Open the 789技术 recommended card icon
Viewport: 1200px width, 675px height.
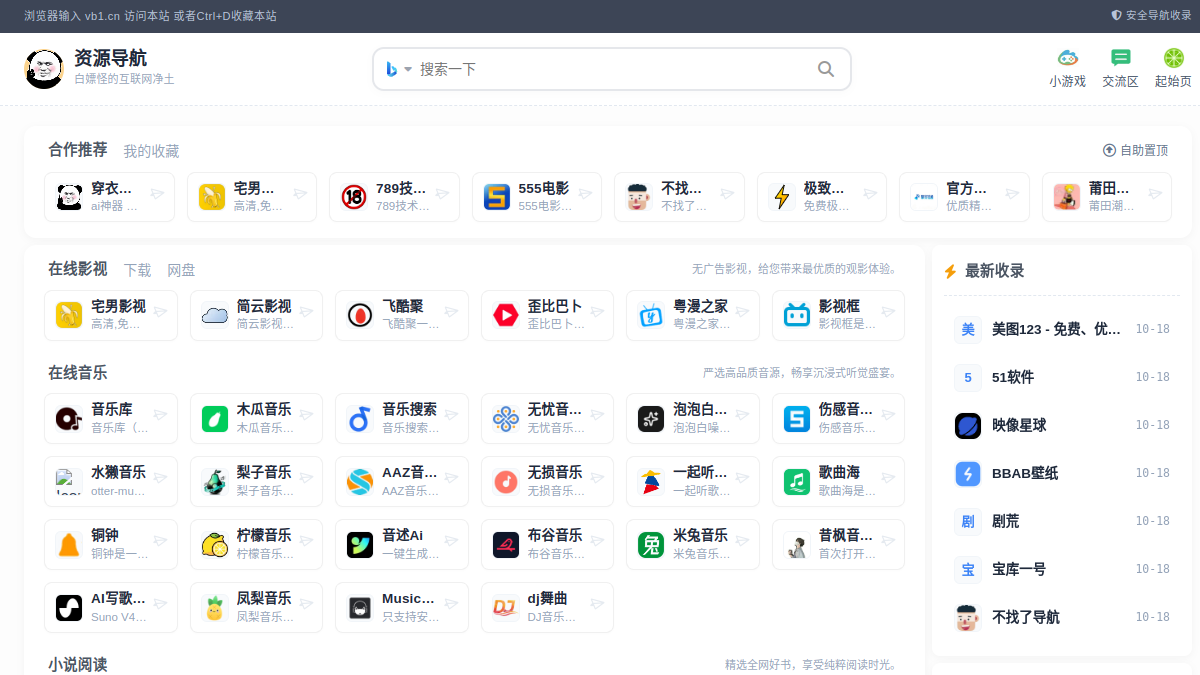354,197
